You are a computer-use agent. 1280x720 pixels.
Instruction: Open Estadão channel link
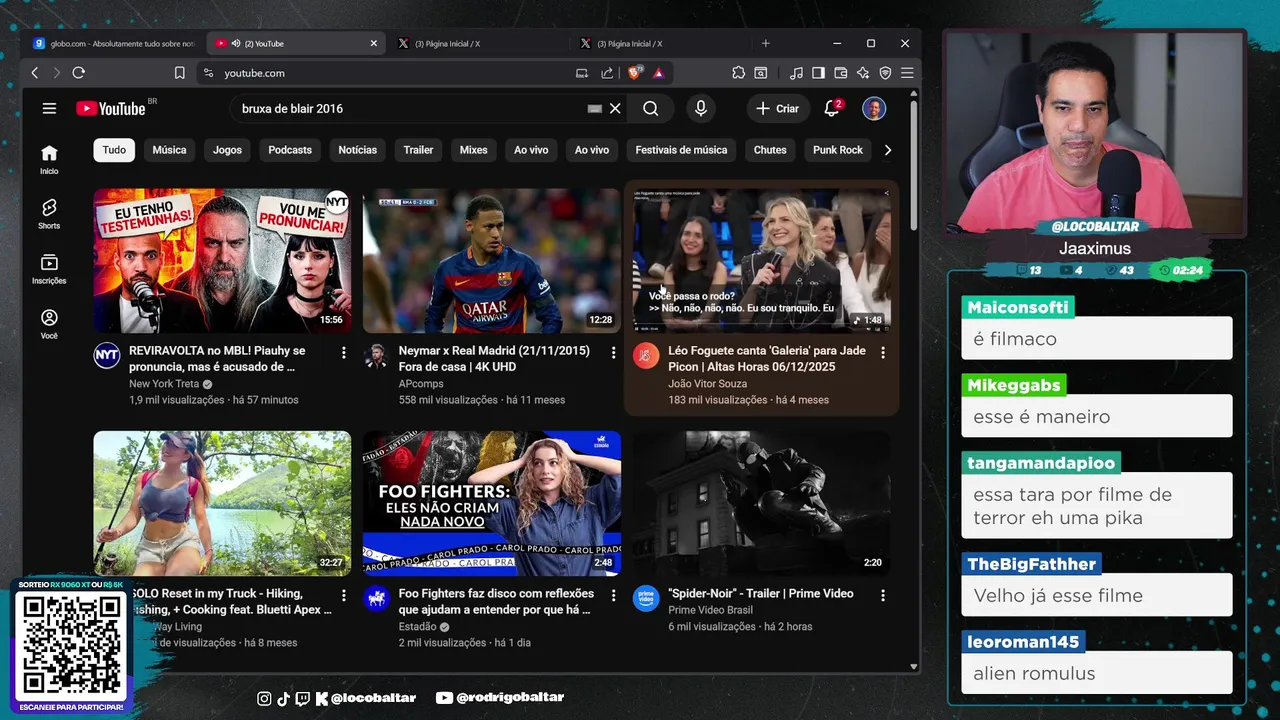(x=417, y=627)
